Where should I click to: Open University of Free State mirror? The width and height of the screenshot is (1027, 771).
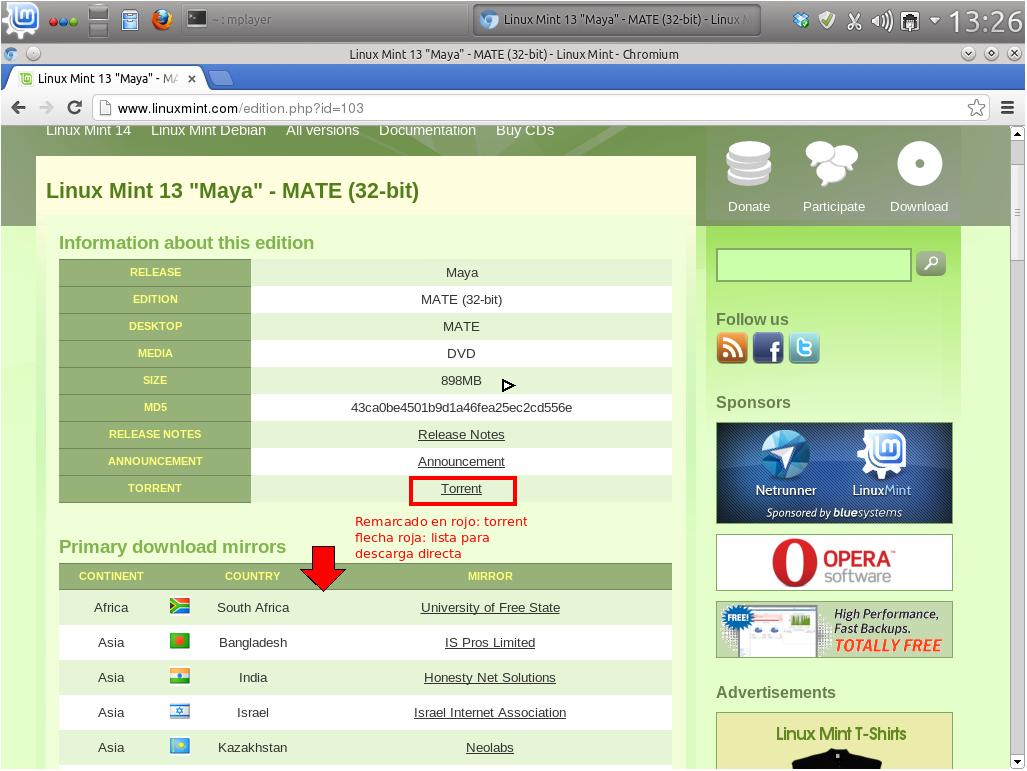[490, 607]
